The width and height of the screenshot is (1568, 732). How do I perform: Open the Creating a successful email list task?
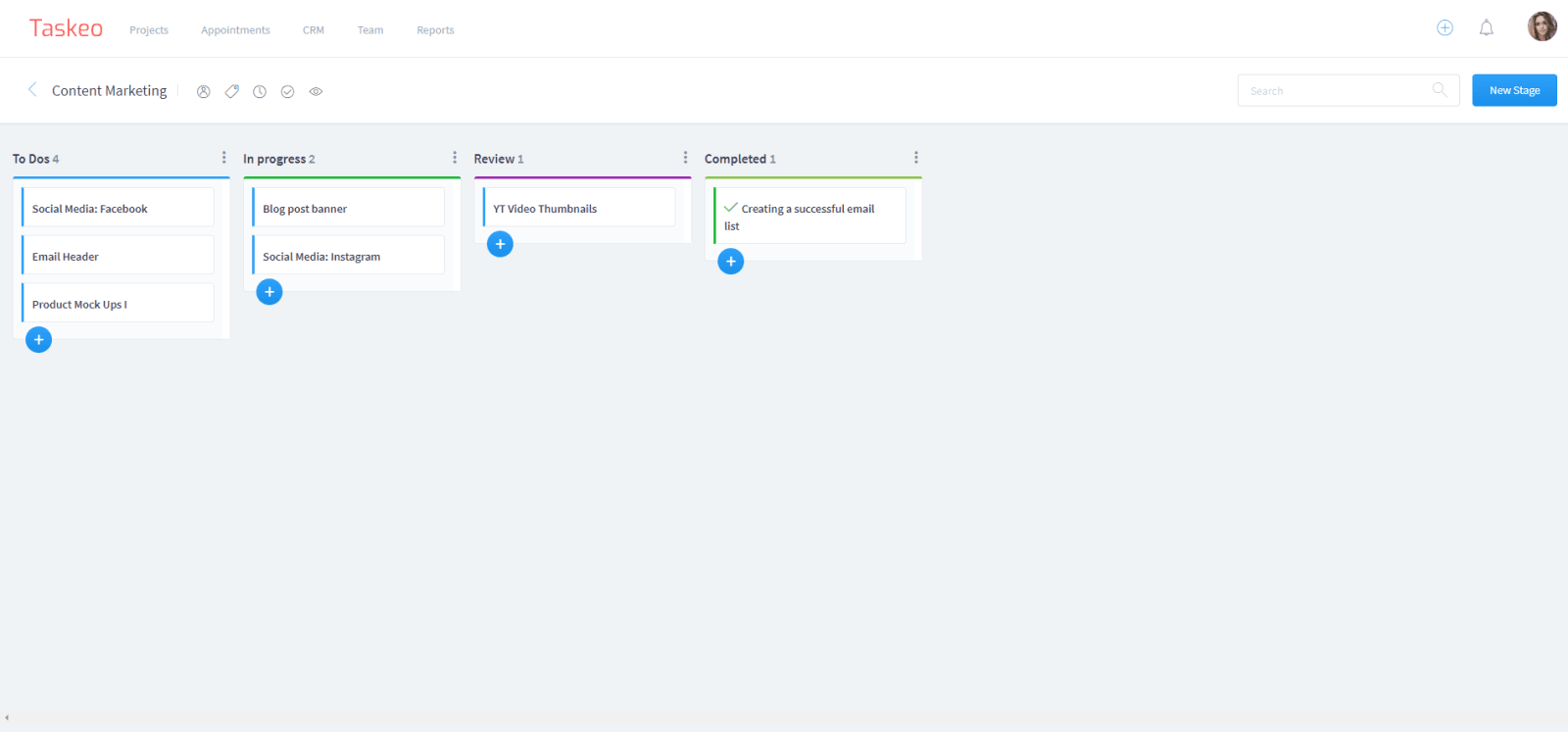point(809,217)
